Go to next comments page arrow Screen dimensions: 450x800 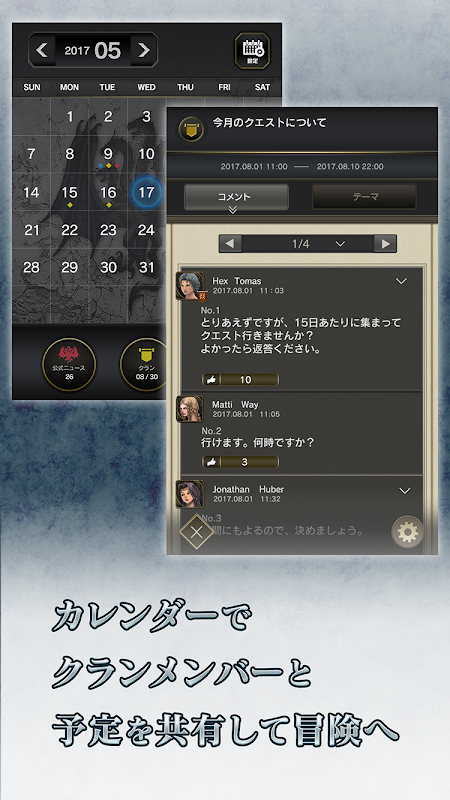385,244
